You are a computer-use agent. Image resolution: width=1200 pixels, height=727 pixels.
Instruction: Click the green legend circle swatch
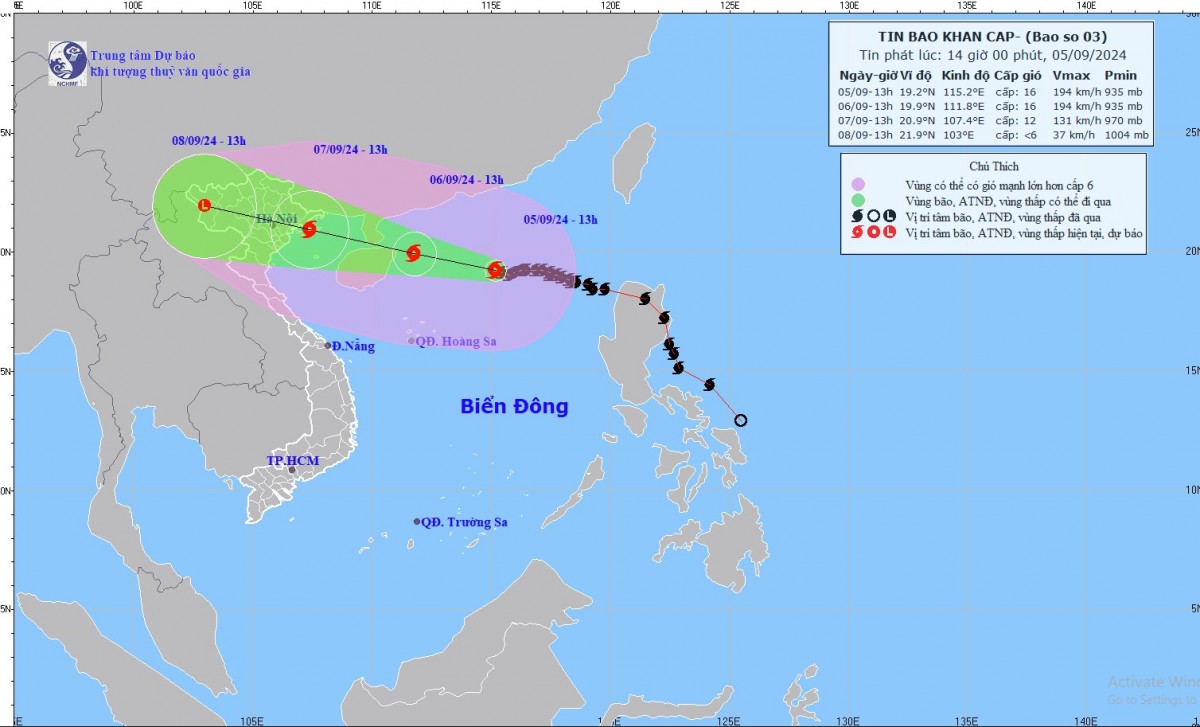(858, 200)
